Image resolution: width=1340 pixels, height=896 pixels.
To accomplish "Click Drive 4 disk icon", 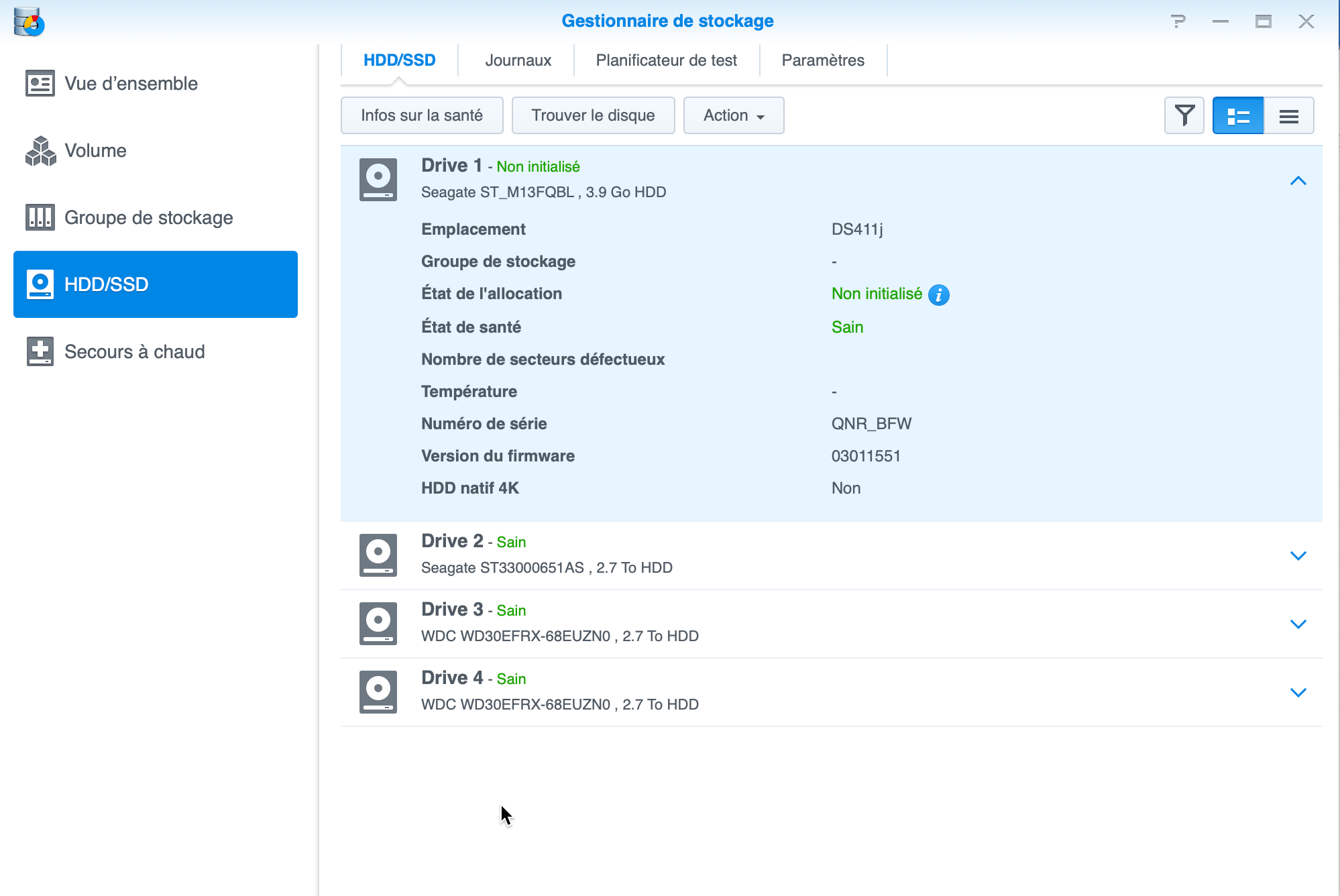I will click(x=378, y=691).
